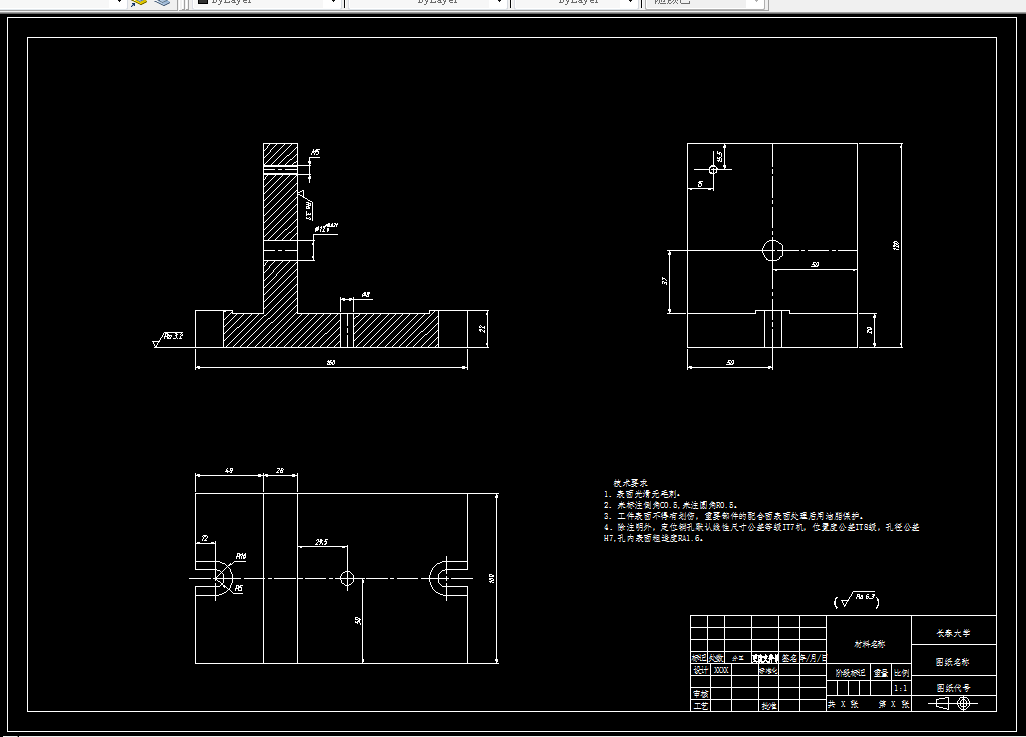
Task: Select the 比例 label in title block
Action: click(902, 672)
